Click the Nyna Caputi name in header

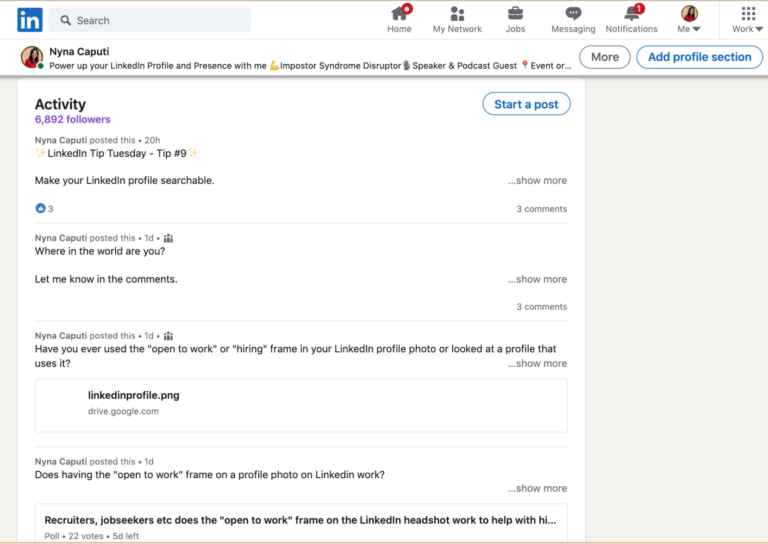pos(79,51)
